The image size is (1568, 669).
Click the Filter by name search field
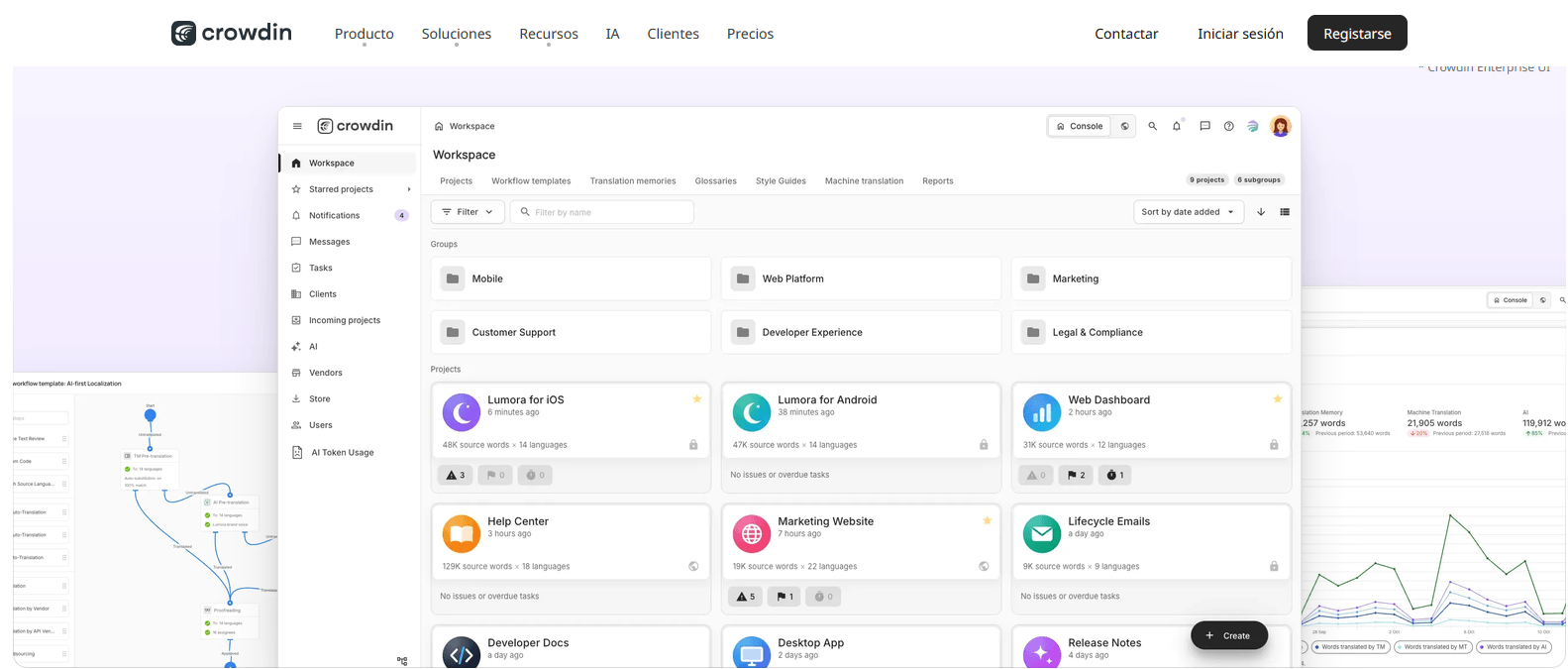point(602,212)
